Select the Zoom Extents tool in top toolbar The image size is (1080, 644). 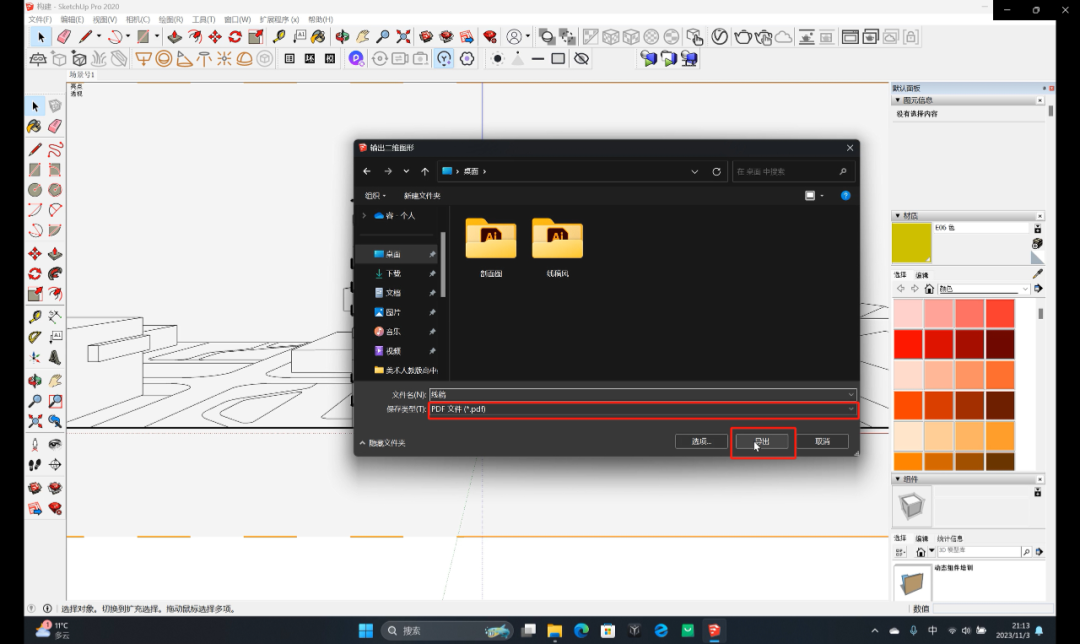point(403,37)
